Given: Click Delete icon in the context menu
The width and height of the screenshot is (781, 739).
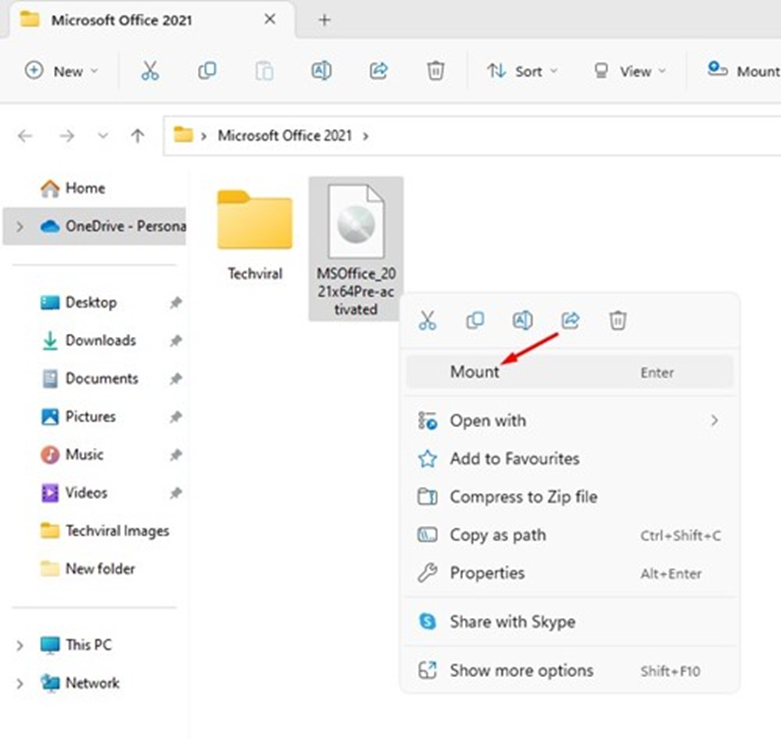Looking at the screenshot, I should (x=618, y=320).
